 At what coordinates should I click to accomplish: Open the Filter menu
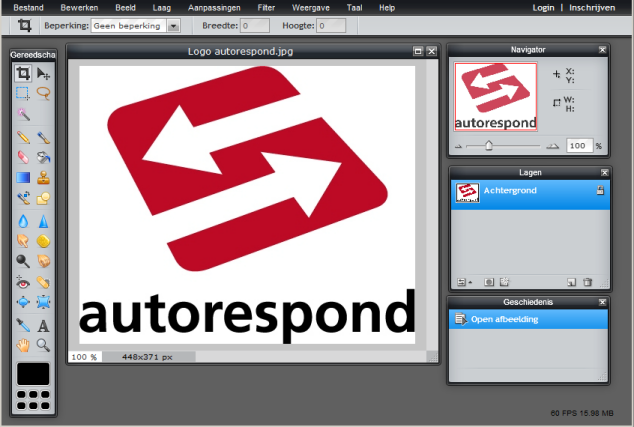[266, 8]
